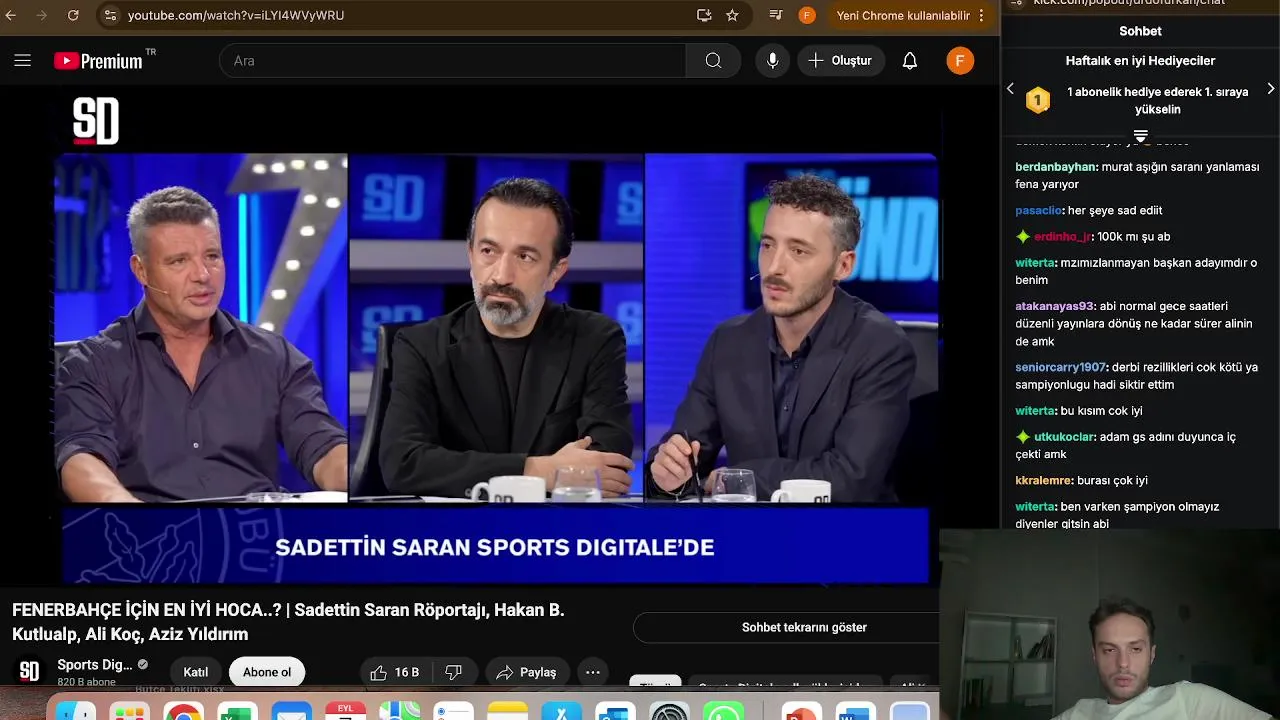Go to YouTube Premium home logo
Image resolution: width=1280 pixels, height=720 pixels.
(x=99, y=61)
